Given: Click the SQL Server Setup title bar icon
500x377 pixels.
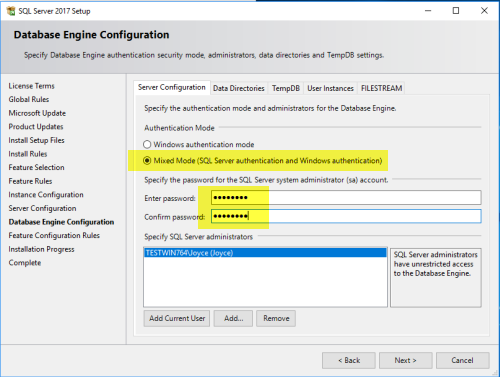Looking at the screenshot, I should point(11,11).
